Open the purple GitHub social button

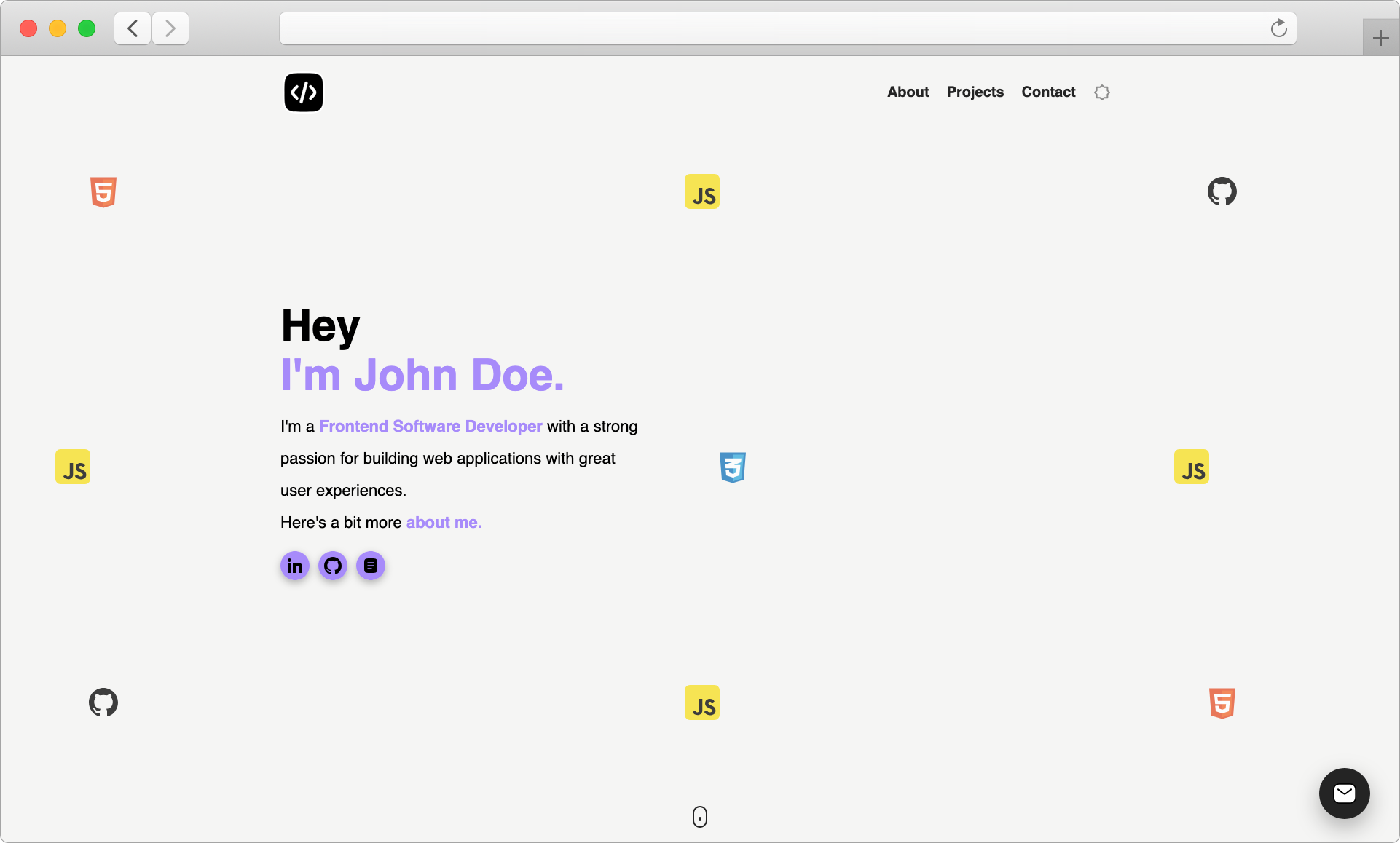(333, 566)
